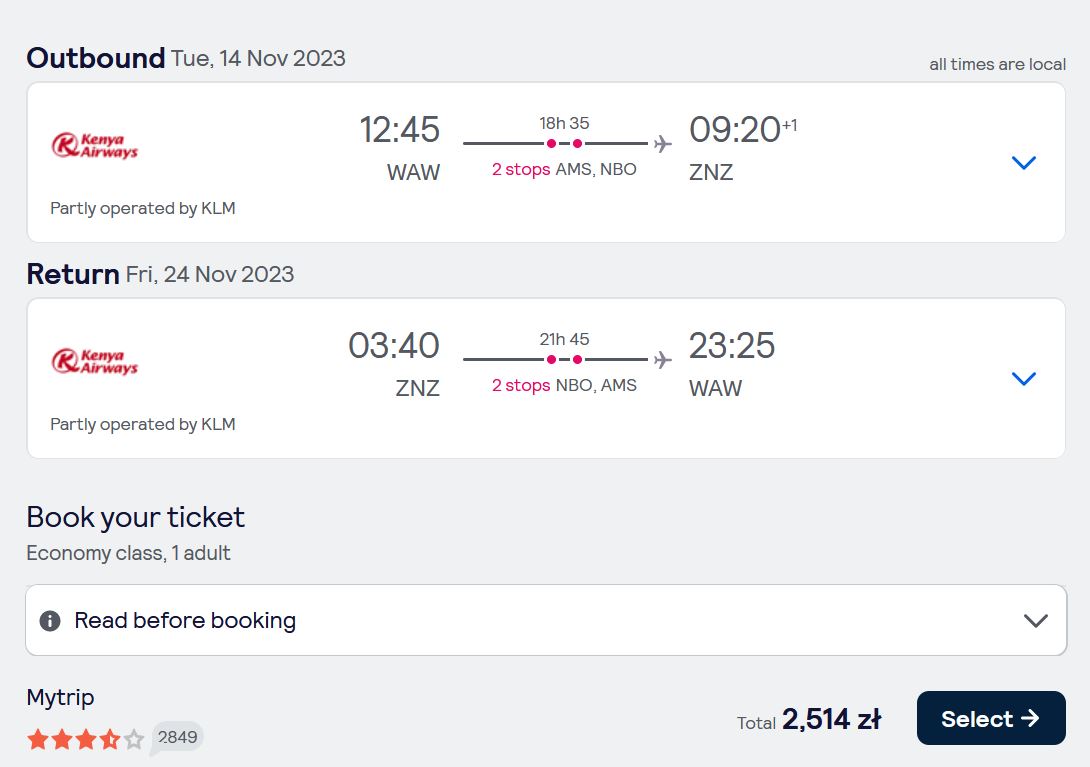Click Partly operated by KLM on outbound card
The image size is (1090, 767).
143,209
